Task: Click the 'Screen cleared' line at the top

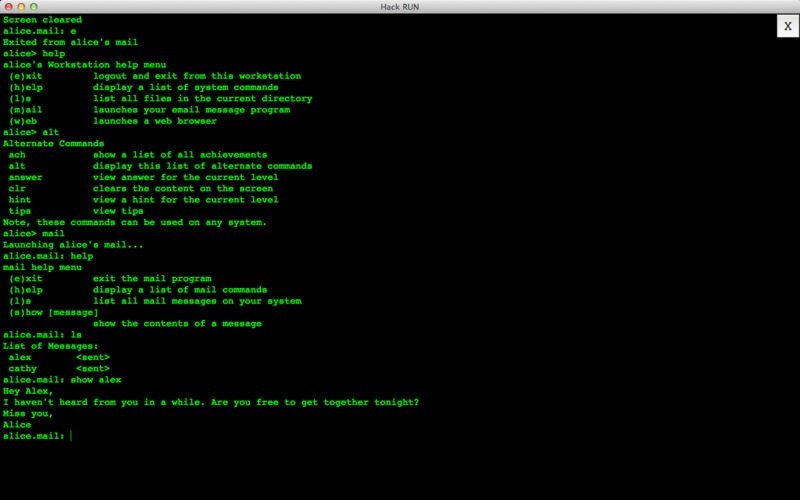Action: point(42,20)
